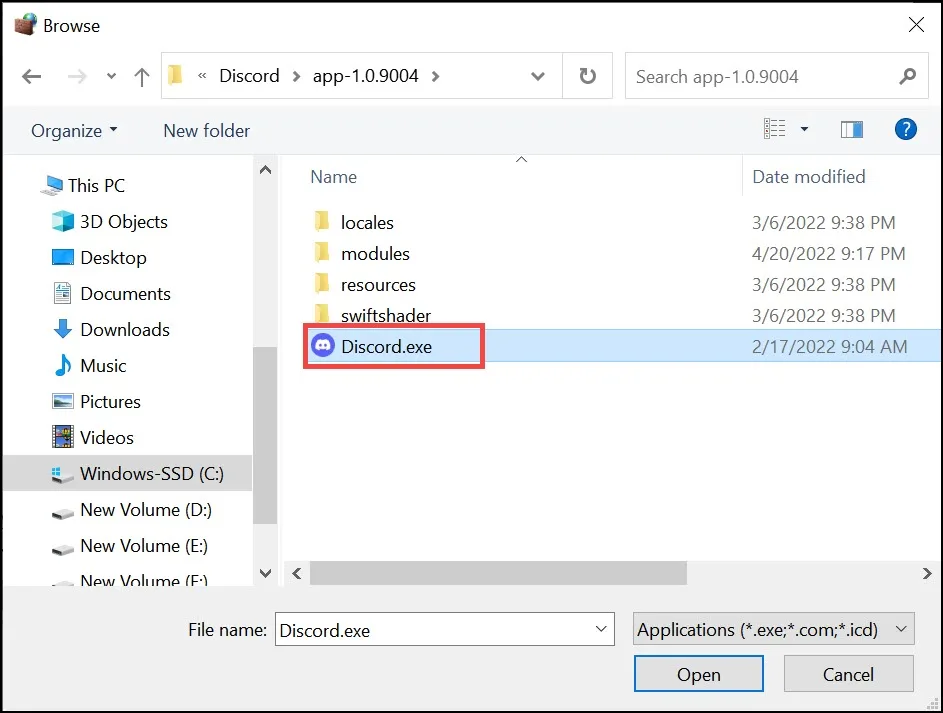This screenshot has height=713, width=943.
Task: Click the Documents page icon
Action: coord(63,293)
